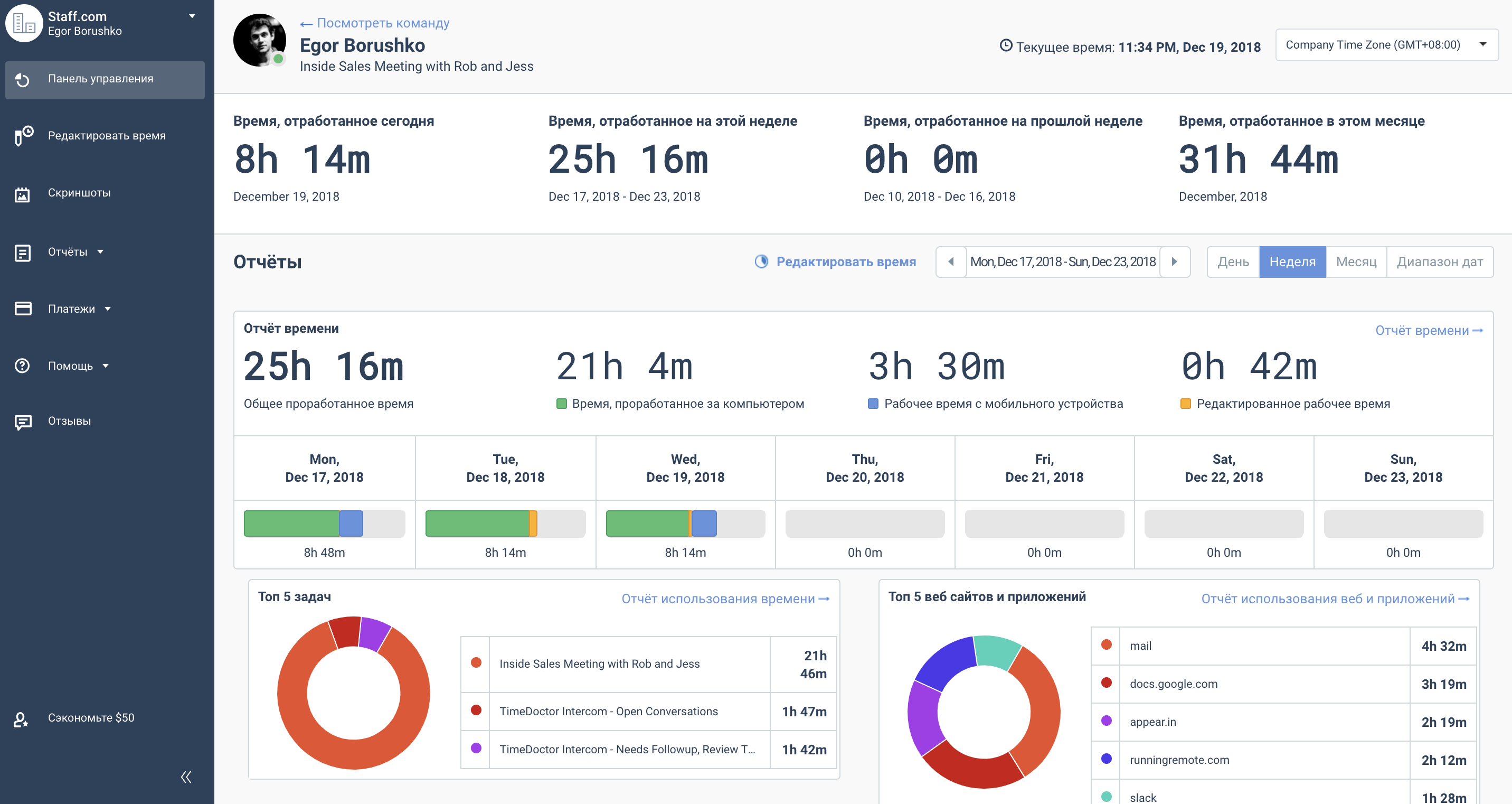Click Egor Borushko profile avatar
Screen dimensions: 1512x804
click(x=259, y=41)
